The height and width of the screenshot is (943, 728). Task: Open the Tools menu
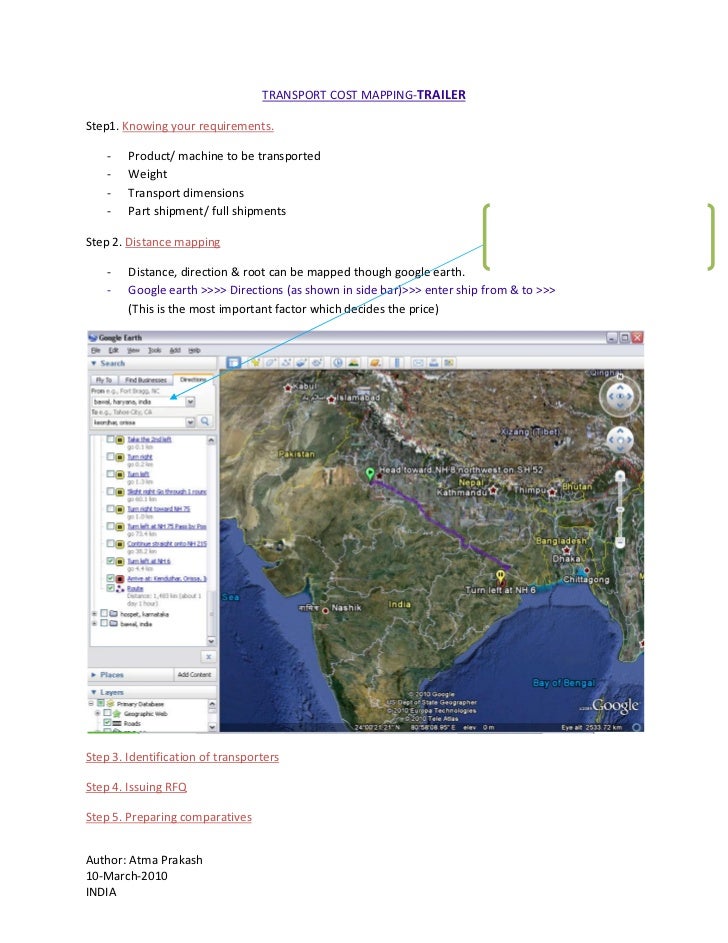(x=154, y=350)
